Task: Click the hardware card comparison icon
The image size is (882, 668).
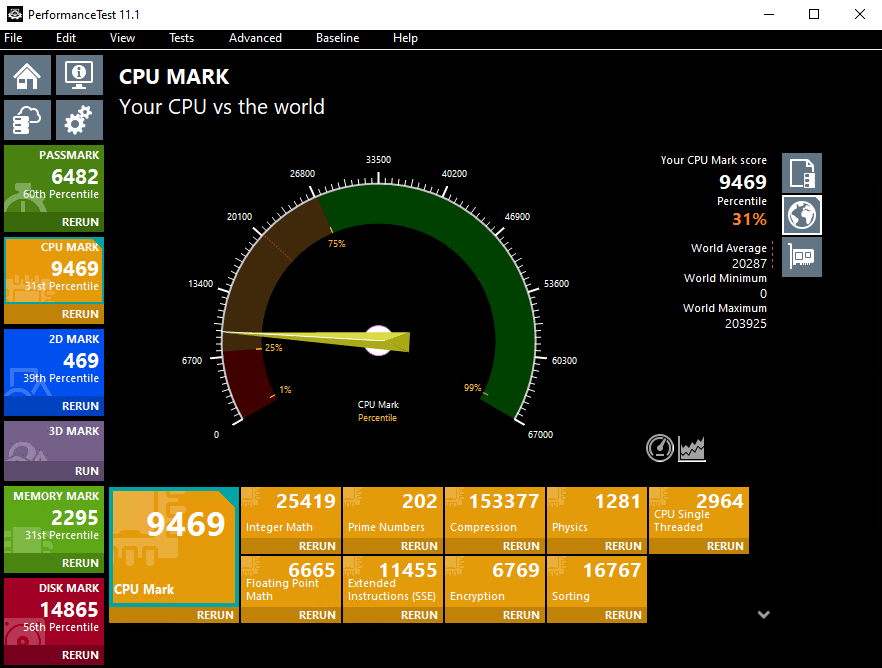Action: pyautogui.click(x=801, y=257)
